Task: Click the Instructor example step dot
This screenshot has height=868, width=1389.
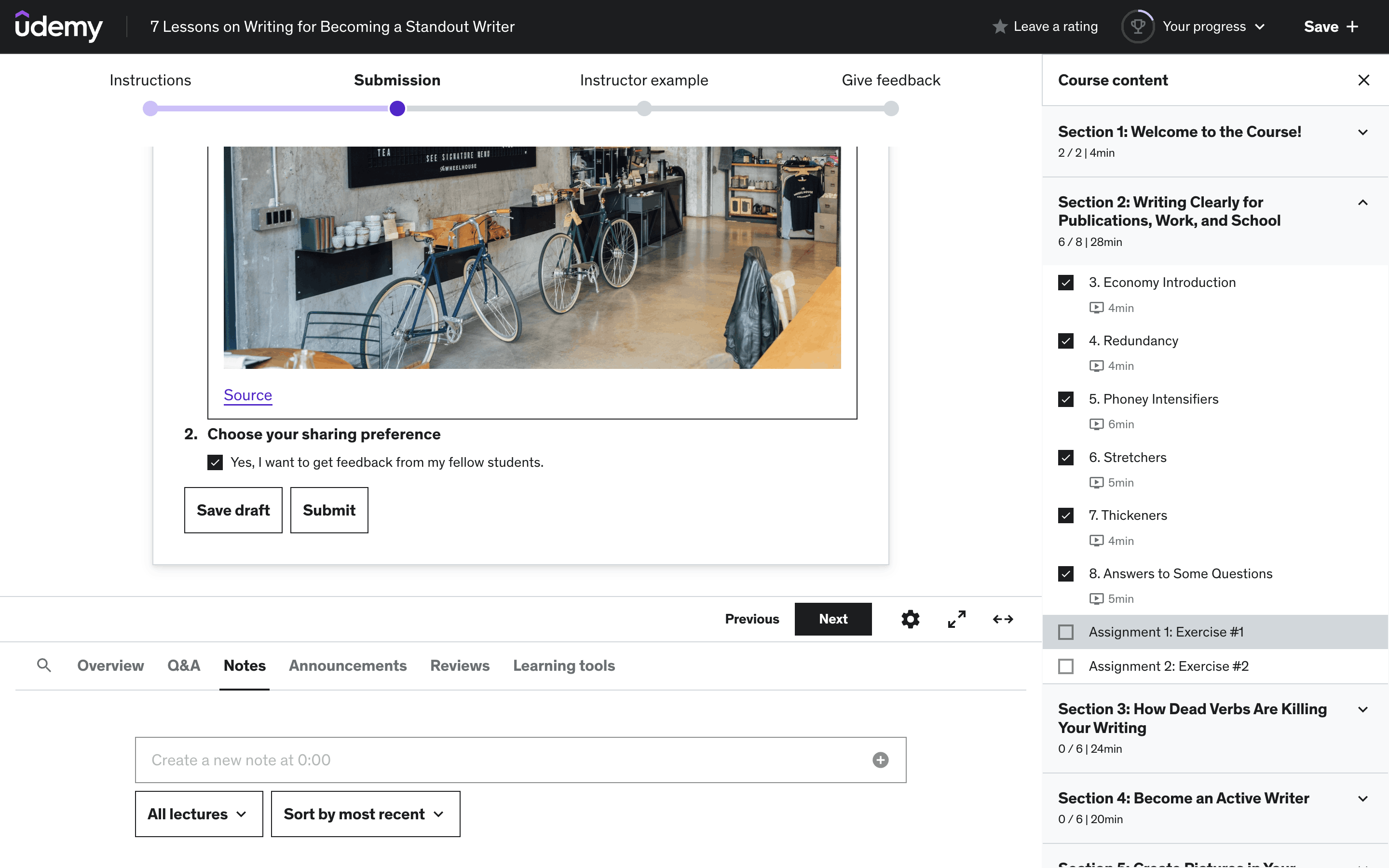Action: 644,108
